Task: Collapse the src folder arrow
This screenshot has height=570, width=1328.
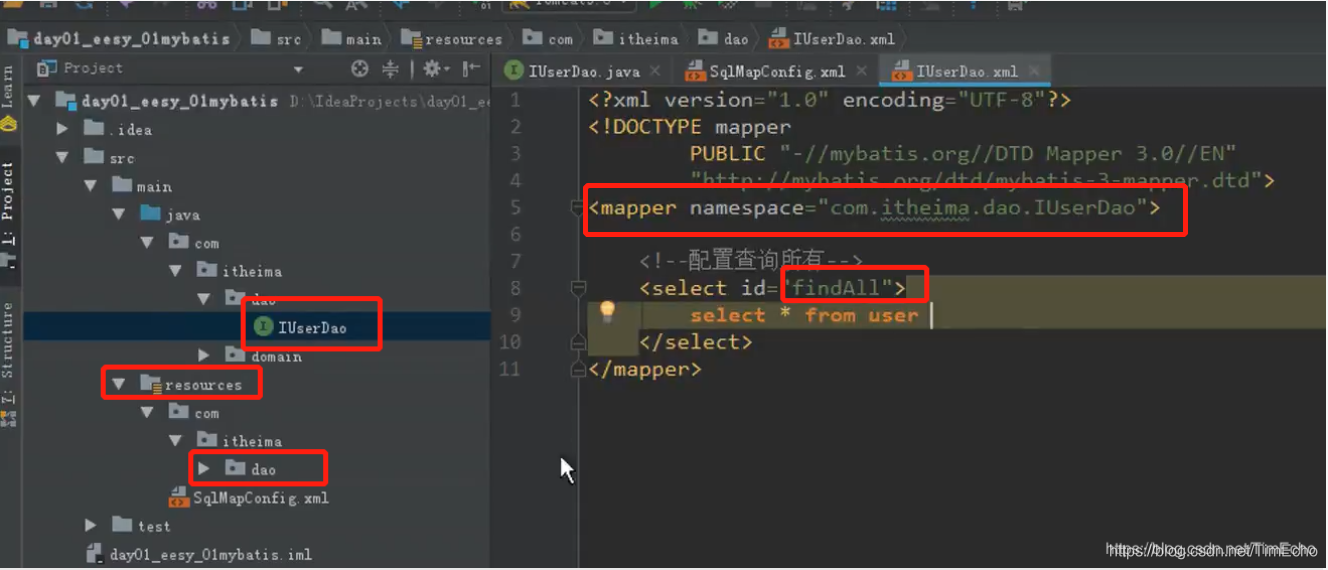Action: (63, 157)
